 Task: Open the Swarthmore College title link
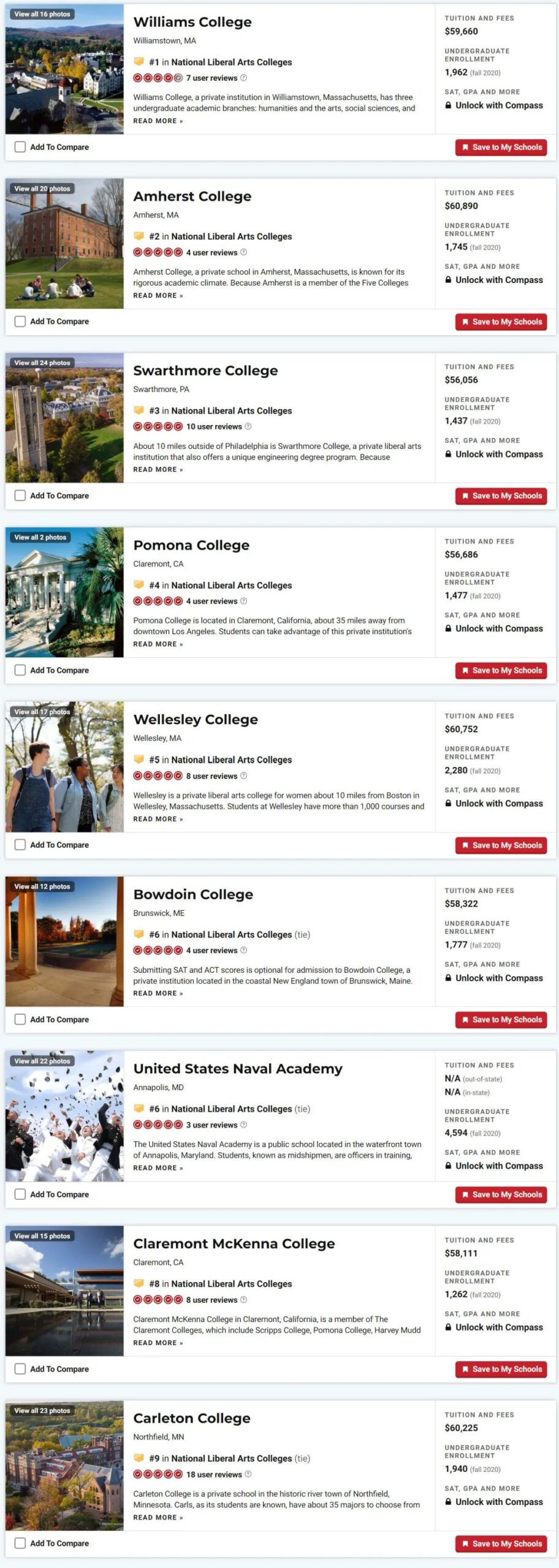click(205, 371)
